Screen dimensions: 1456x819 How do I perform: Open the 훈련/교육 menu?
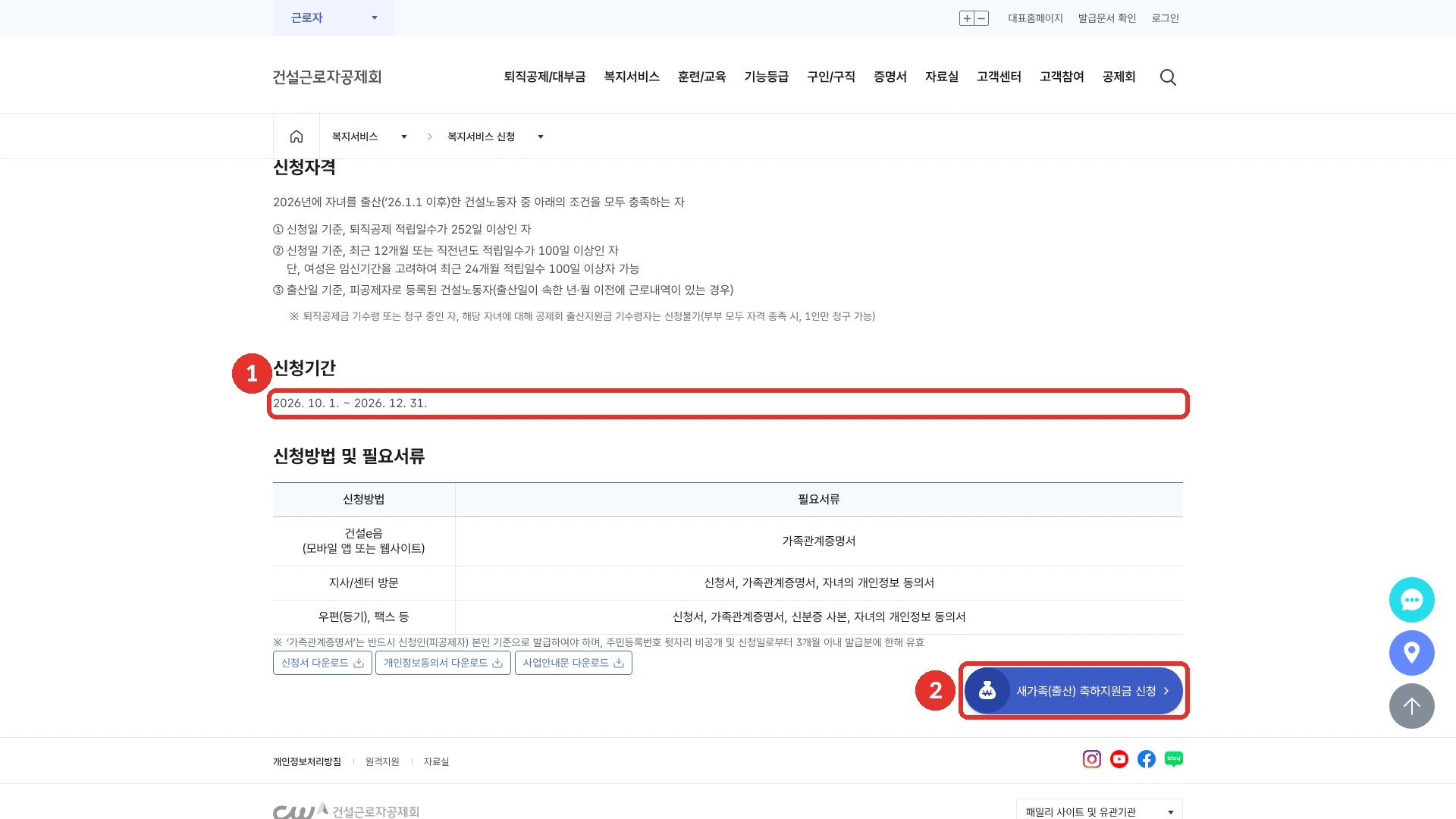pyautogui.click(x=701, y=77)
